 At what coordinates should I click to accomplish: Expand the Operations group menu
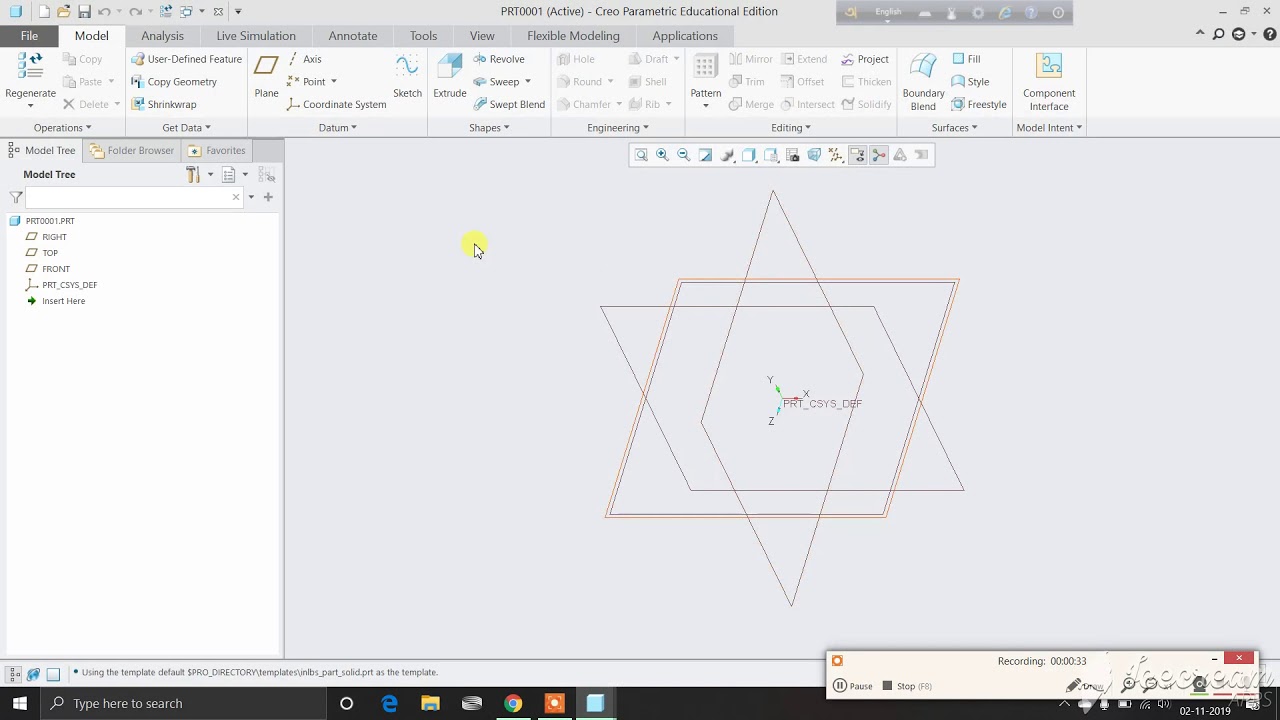coord(62,128)
